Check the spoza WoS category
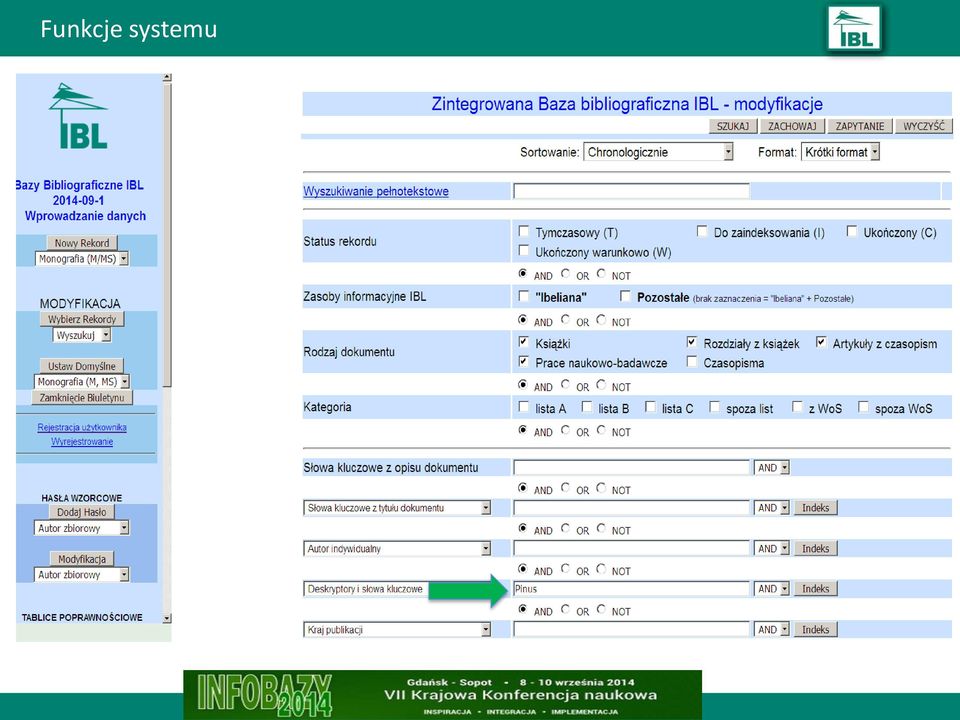This screenshot has width=960, height=720. pyautogui.click(x=863, y=407)
